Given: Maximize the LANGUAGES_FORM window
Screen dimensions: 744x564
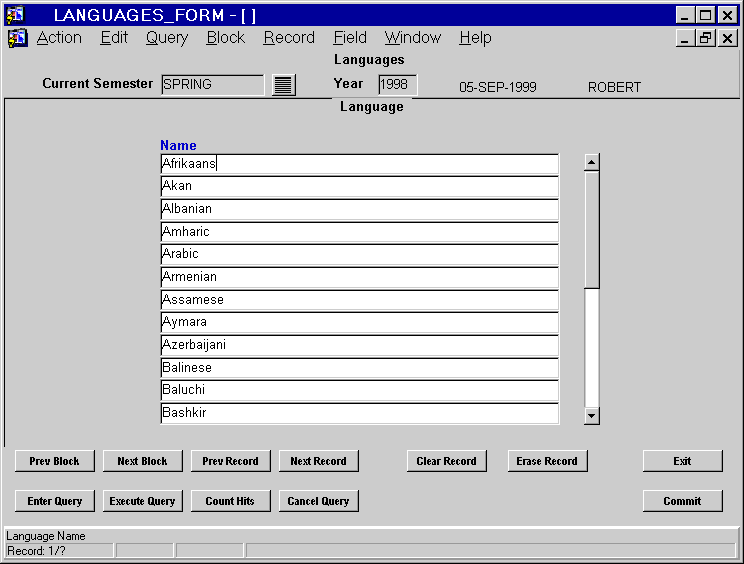Looking at the screenshot, I should coord(706,15).
